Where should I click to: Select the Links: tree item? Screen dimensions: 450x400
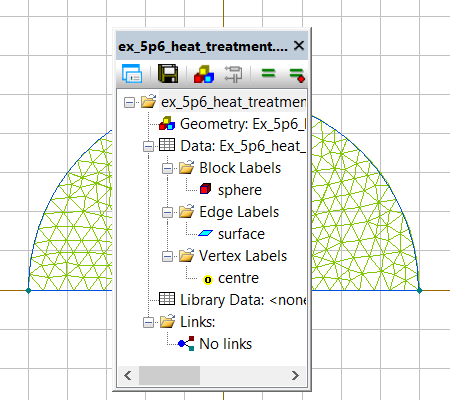pos(198,322)
